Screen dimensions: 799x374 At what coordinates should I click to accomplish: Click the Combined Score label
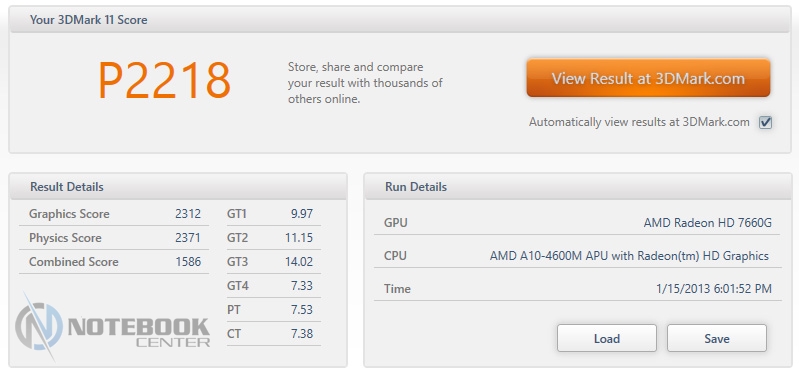(x=73, y=262)
